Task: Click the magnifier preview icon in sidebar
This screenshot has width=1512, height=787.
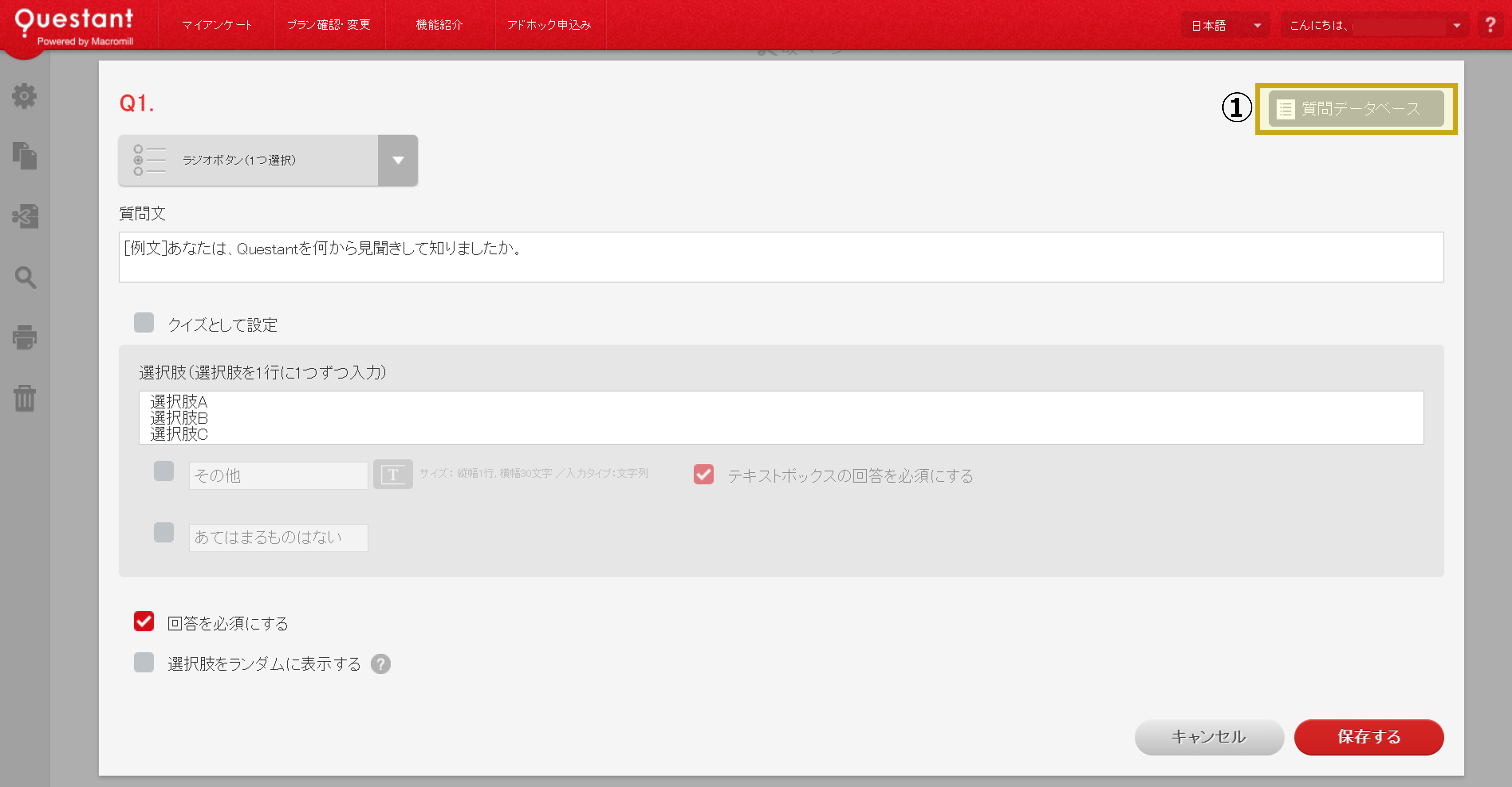Action: coord(25,277)
